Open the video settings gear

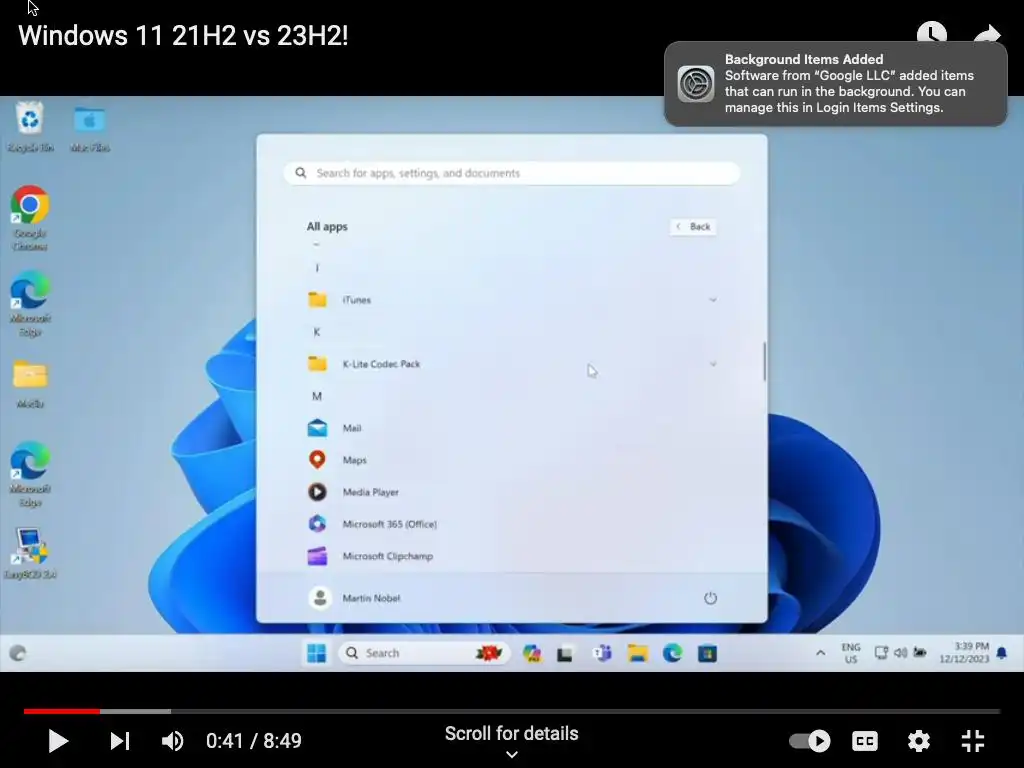pyautogui.click(x=918, y=741)
